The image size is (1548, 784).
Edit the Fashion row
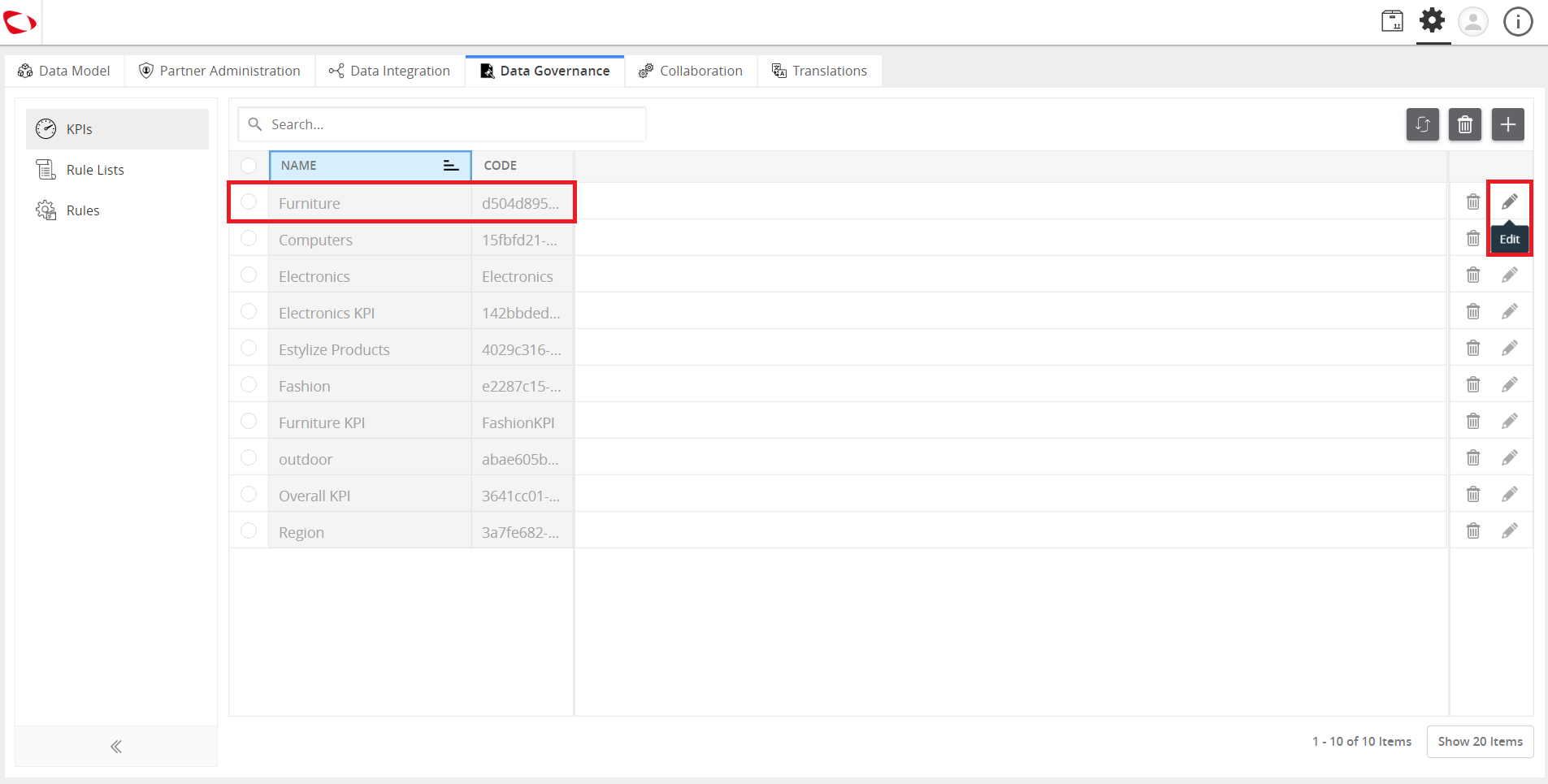(1509, 384)
